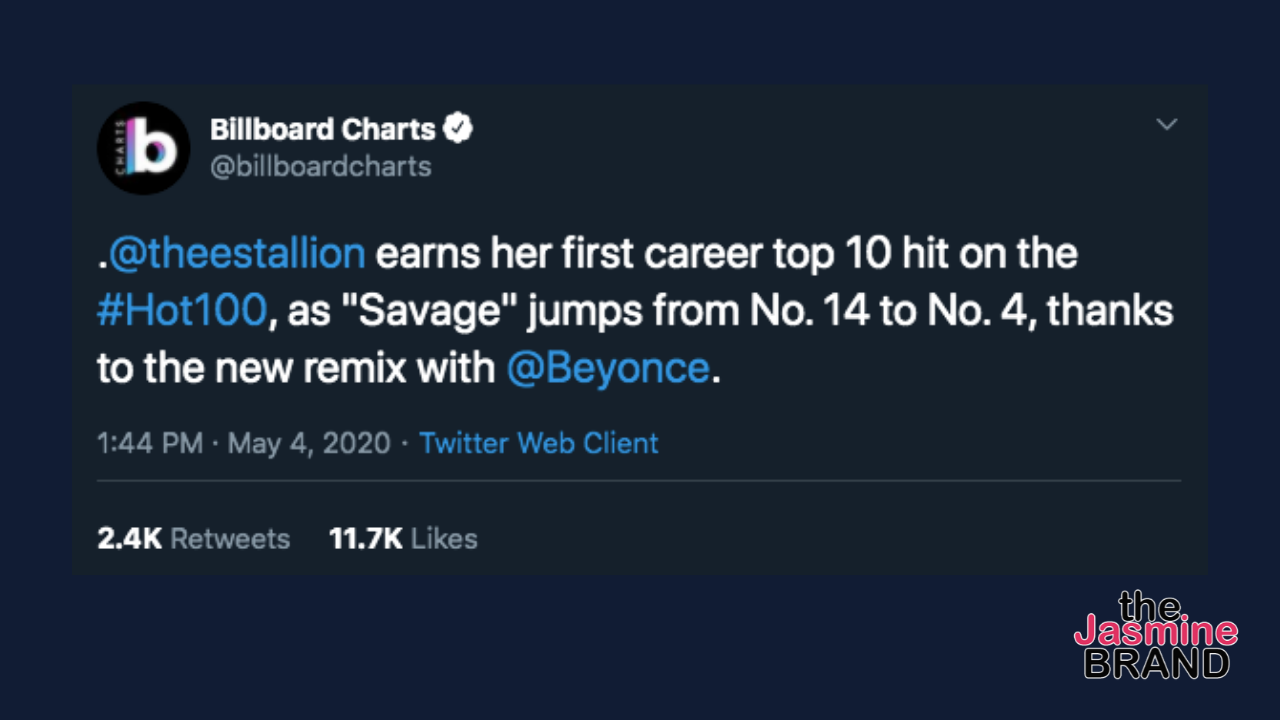Click the blue verified badge icon
The width and height of the screenshot is (1280, 720).
(x=458, y=129)
